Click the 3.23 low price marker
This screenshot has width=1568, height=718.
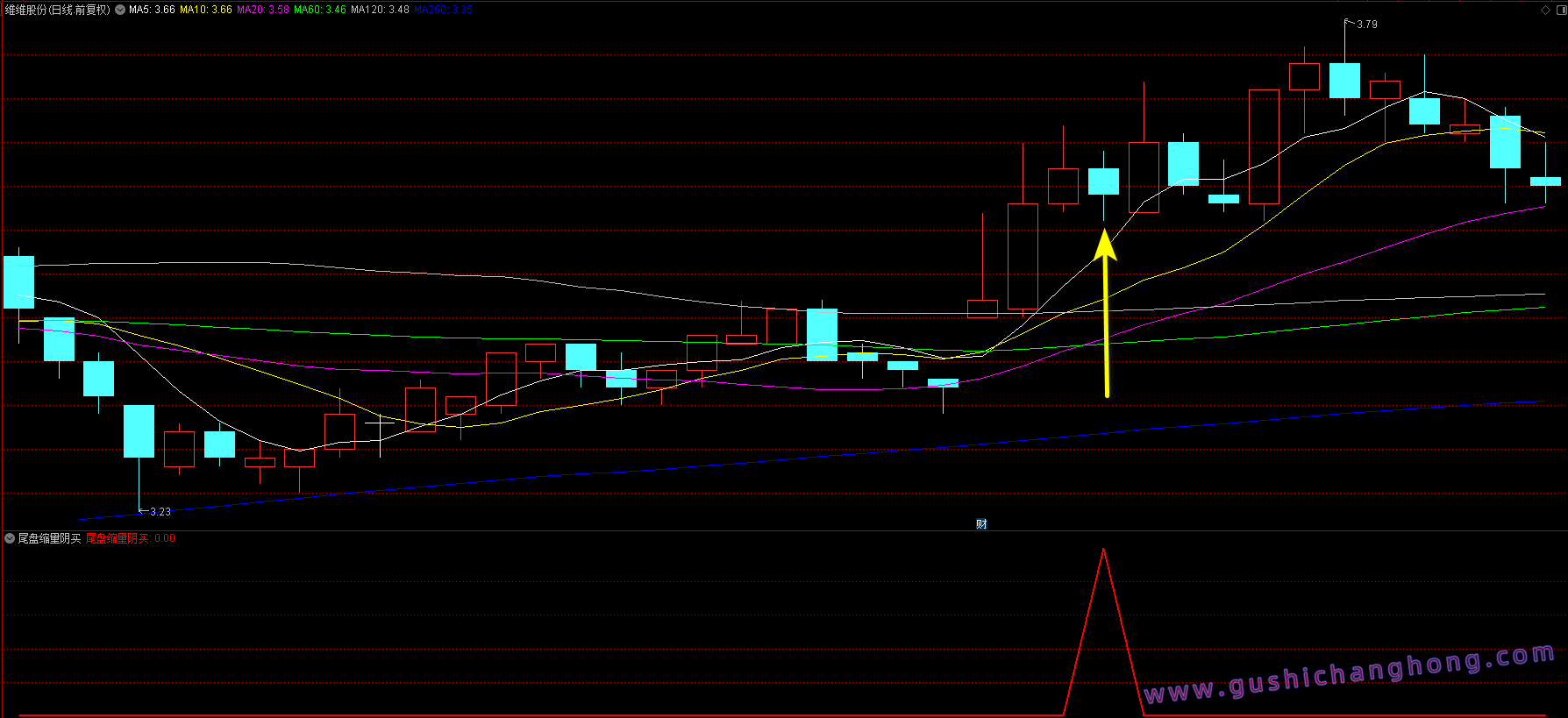tap(160, 512)
